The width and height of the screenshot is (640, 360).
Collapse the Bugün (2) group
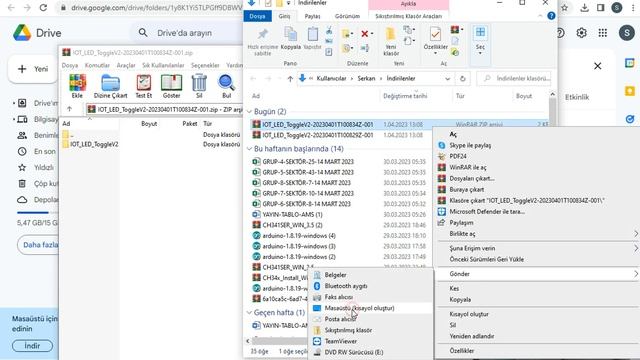pyautogui.click(x=250, y=111)
